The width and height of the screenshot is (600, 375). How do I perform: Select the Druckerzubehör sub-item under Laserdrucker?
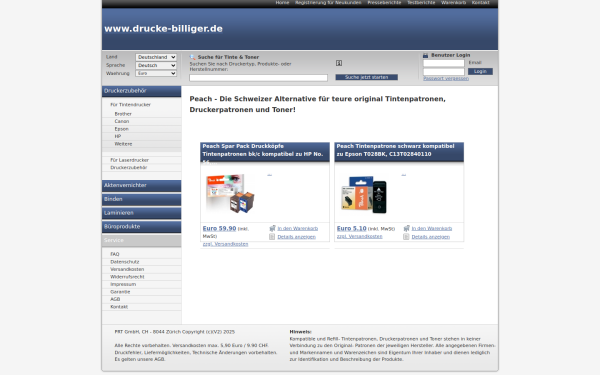point(129,168)
